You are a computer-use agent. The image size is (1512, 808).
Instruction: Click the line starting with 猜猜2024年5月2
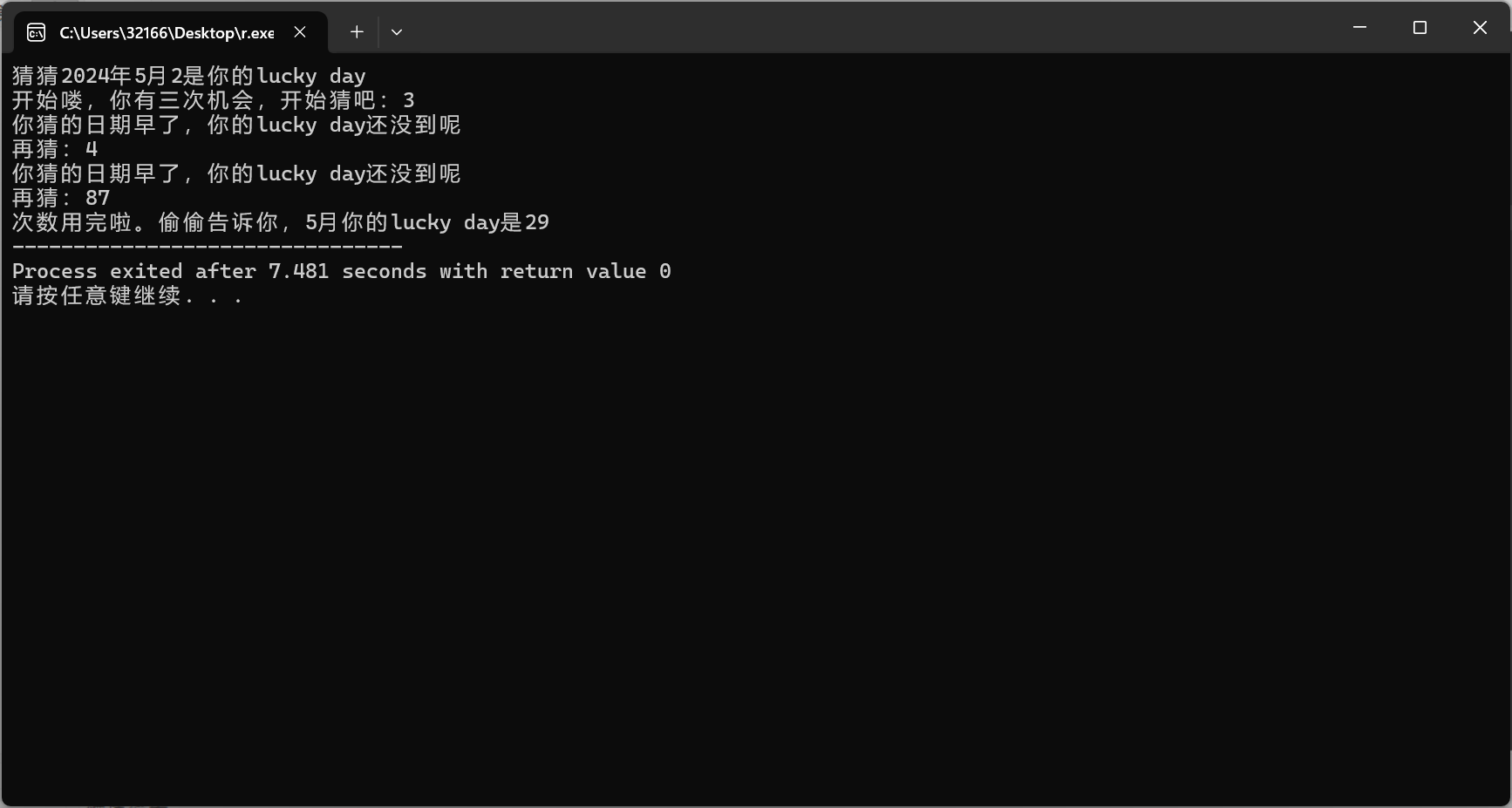[189, 76]
